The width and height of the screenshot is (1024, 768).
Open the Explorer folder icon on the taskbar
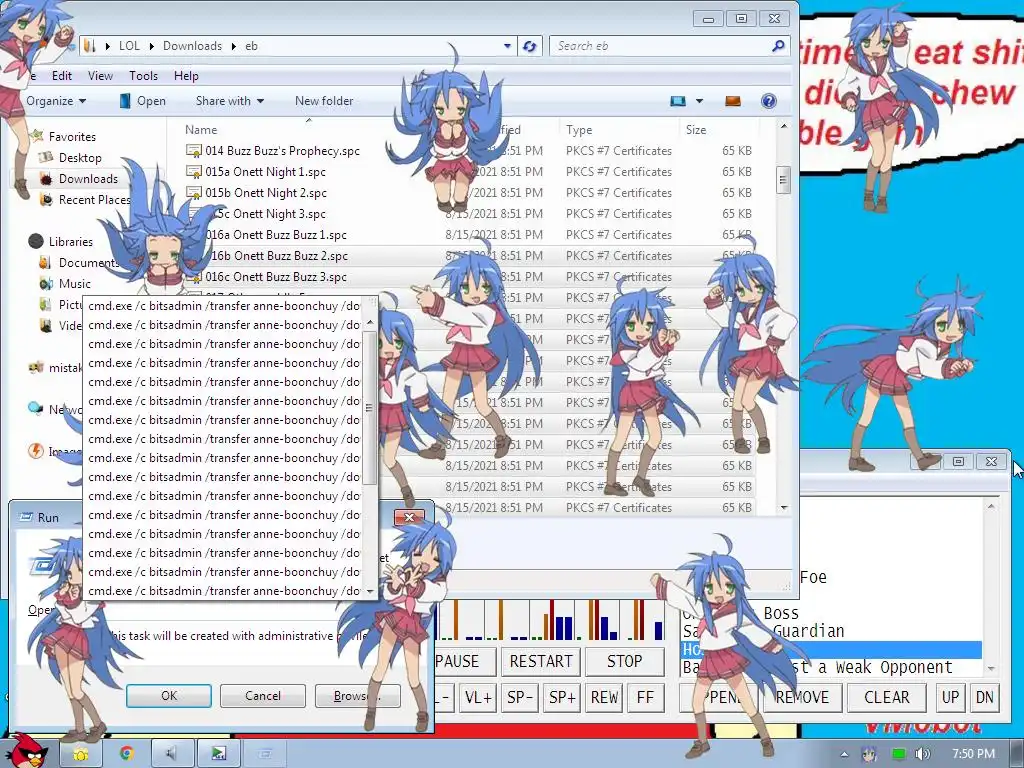point(80,754)
